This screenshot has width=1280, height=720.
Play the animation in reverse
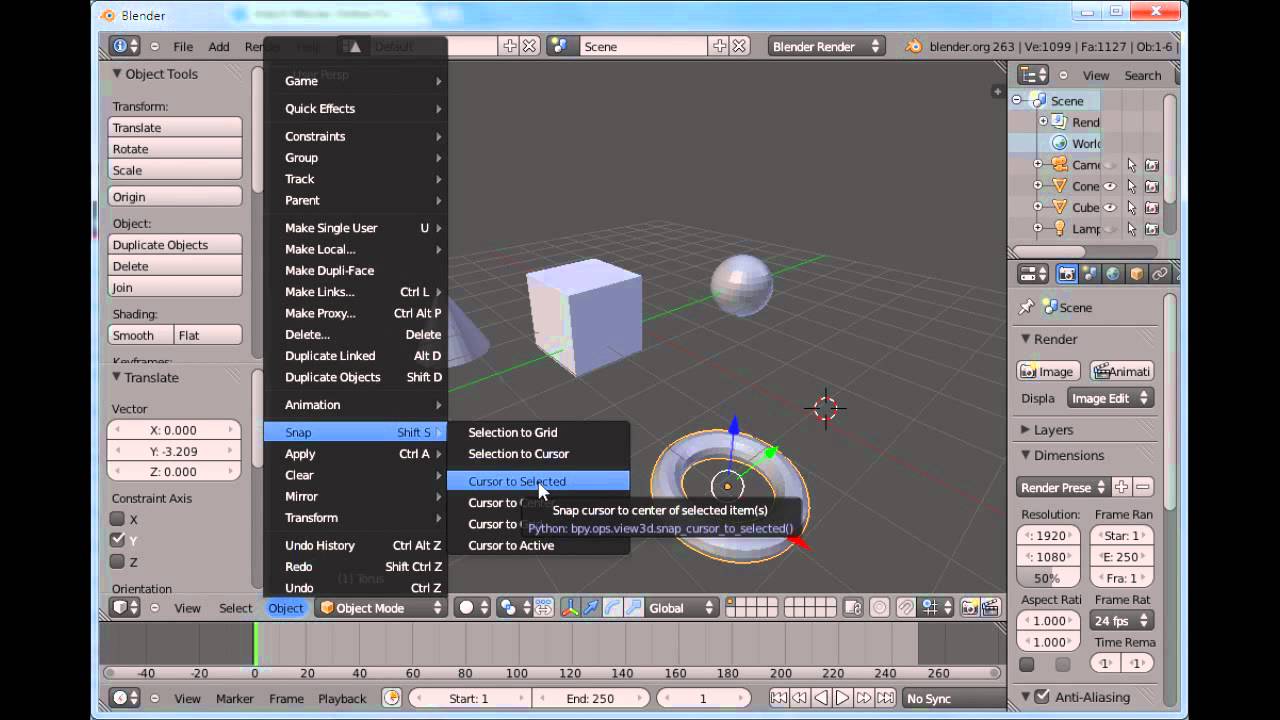pos(821,698)
